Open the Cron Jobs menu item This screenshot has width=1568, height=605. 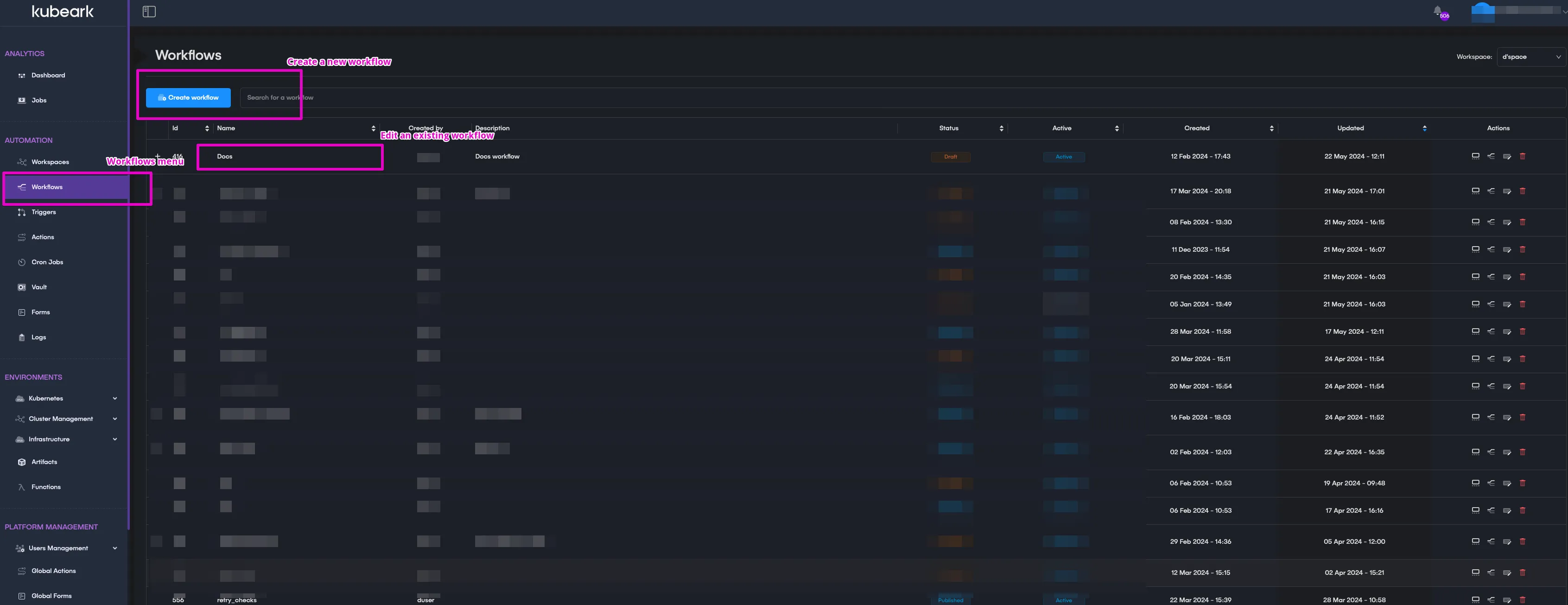click(47, 262)
